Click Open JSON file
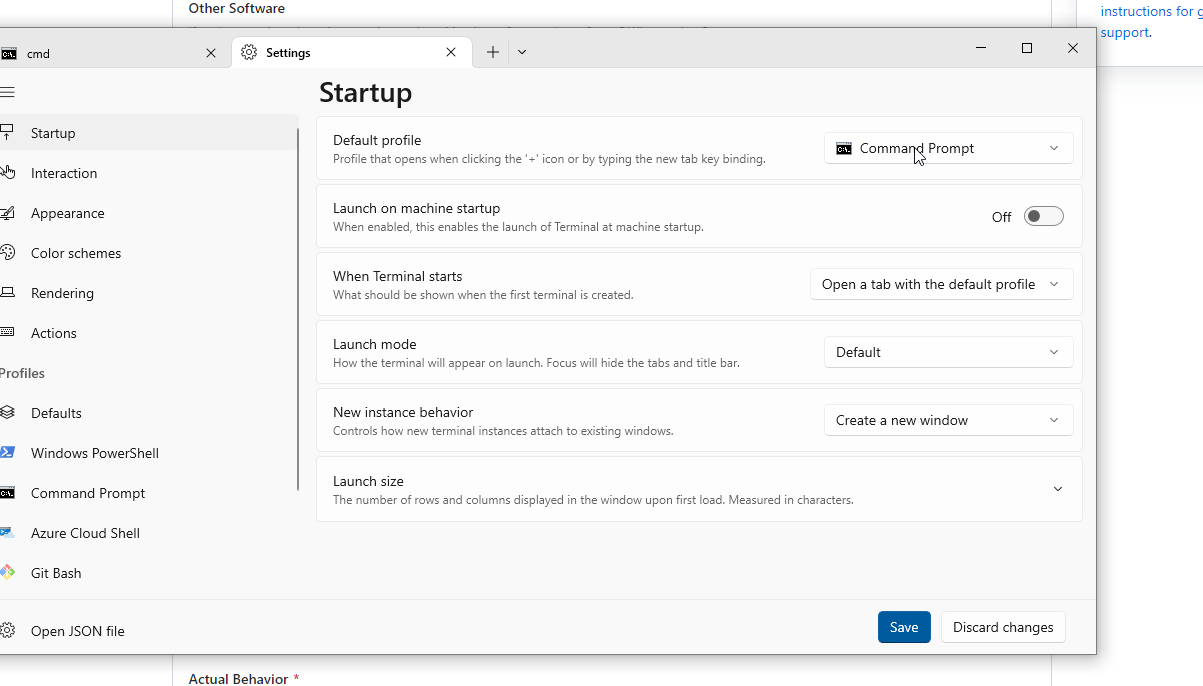1203x686 pixels. (x=149, y=631)
